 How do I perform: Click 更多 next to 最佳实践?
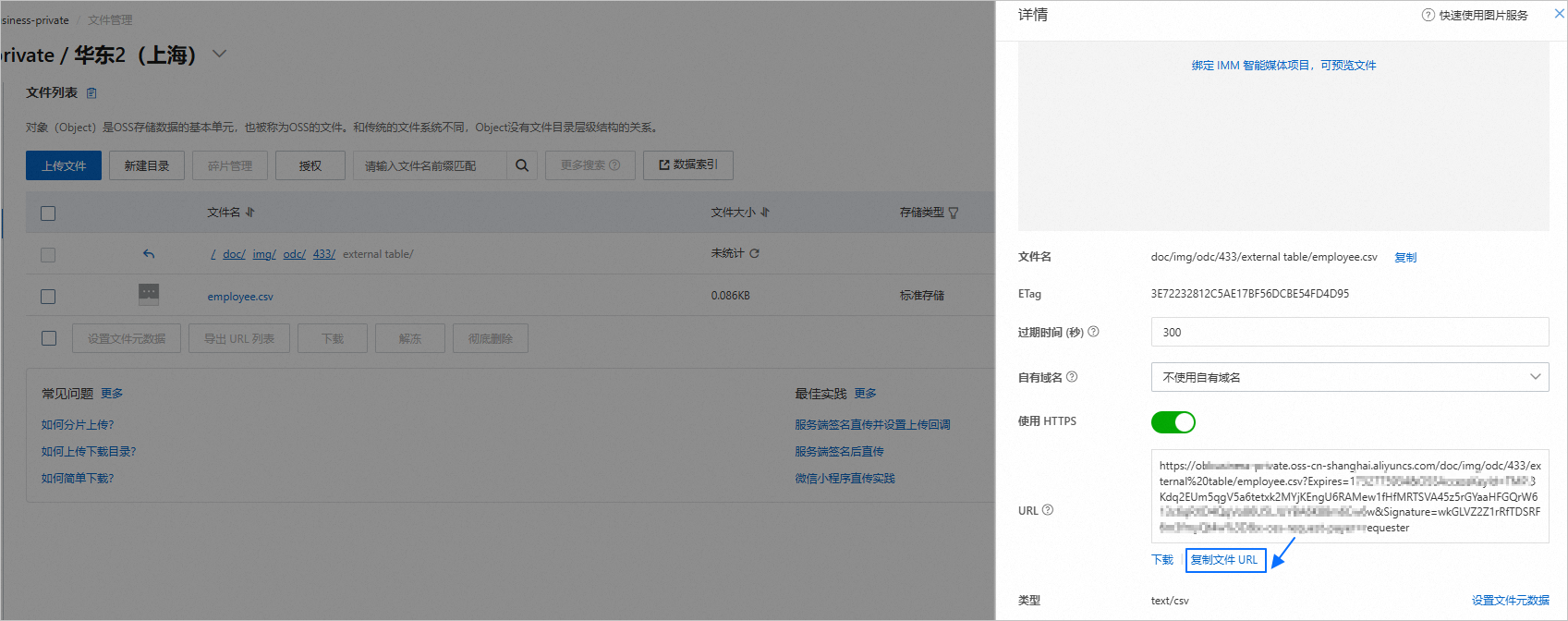click(x=866, y=393)
